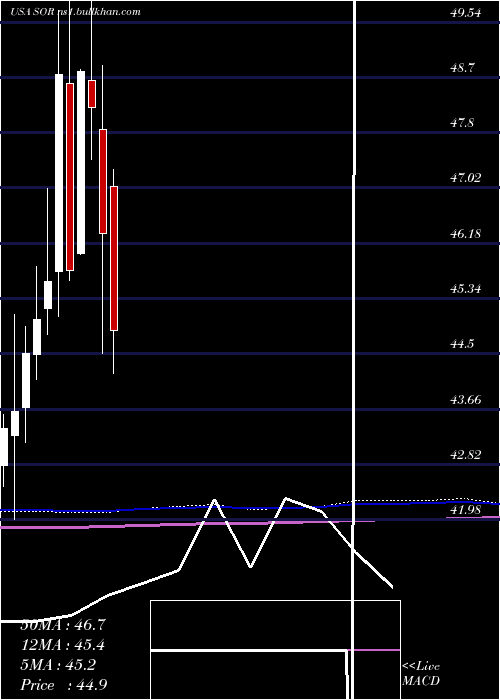Click the tallest white candlestick body at 47.02
Viewport: 500px width, 700px height.
pyautogui.click(x=59, y=173)
